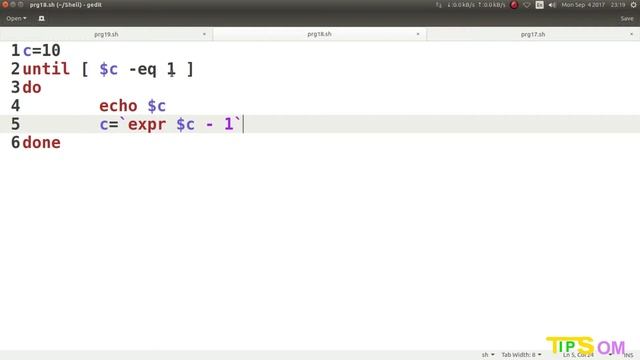The width and height of the screenshot is (640, 360).
Task: Open the clock showing Mon Sep 4 2017
Action: tap(593, 5)
